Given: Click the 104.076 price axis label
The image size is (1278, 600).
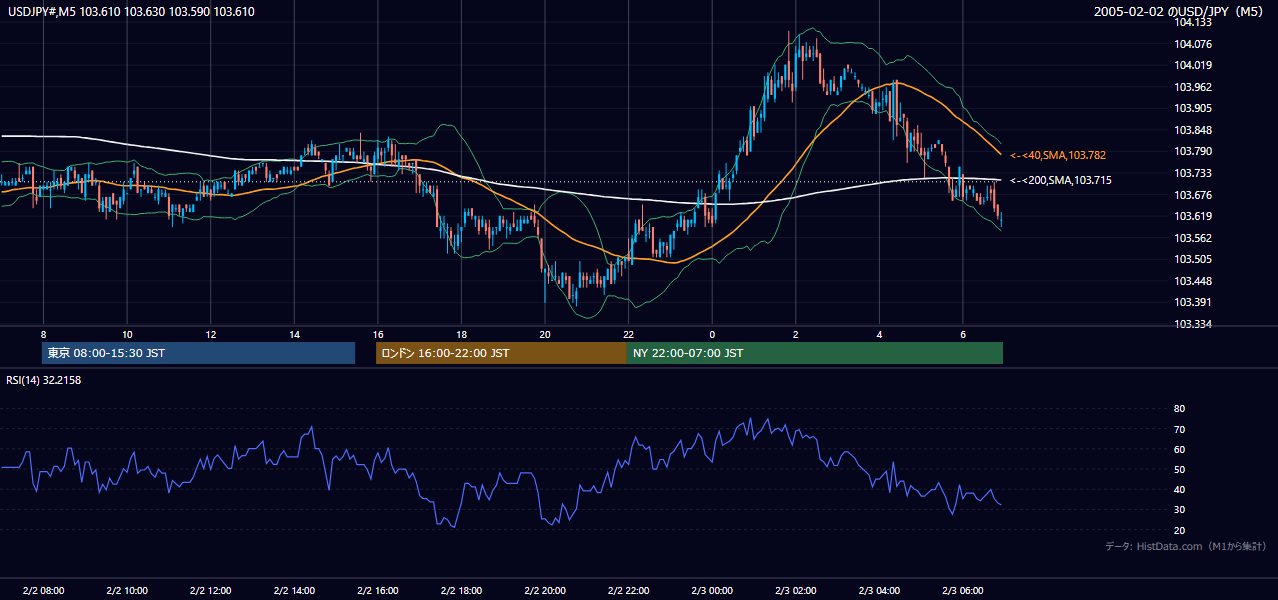Looking at the screenshot, I should [x=1193, y=44].
